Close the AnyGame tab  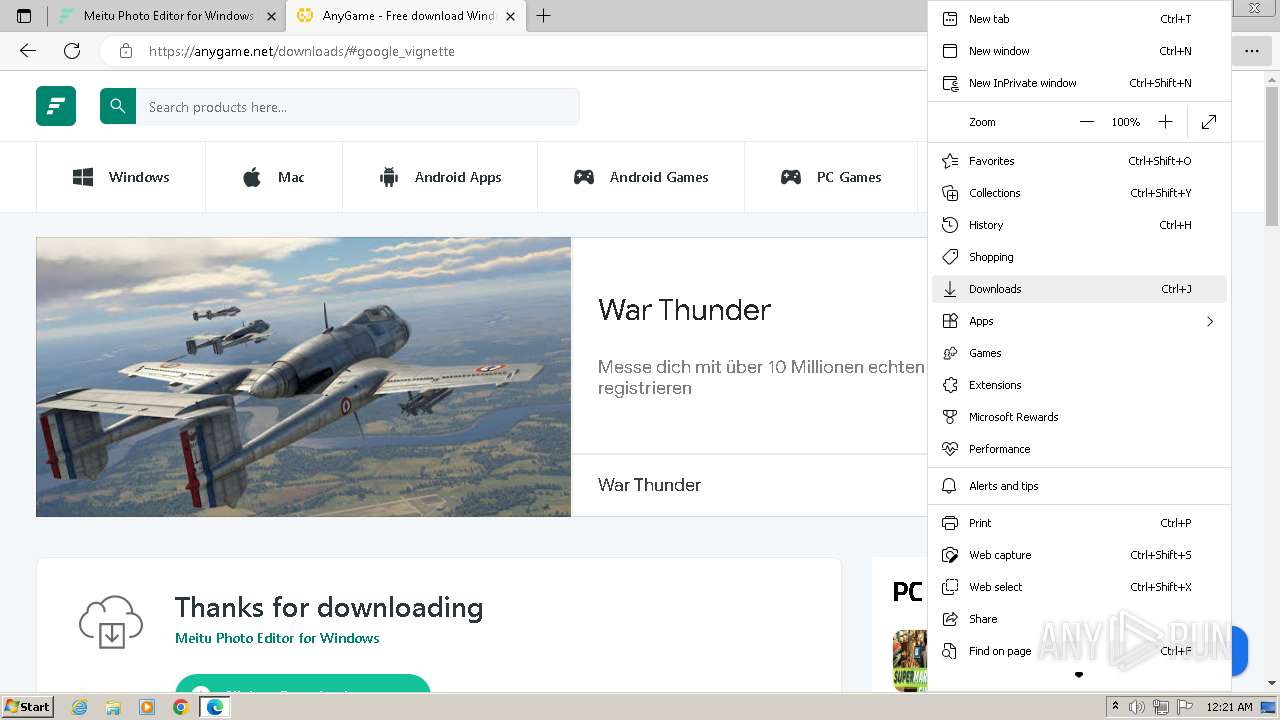coord(510,16)
